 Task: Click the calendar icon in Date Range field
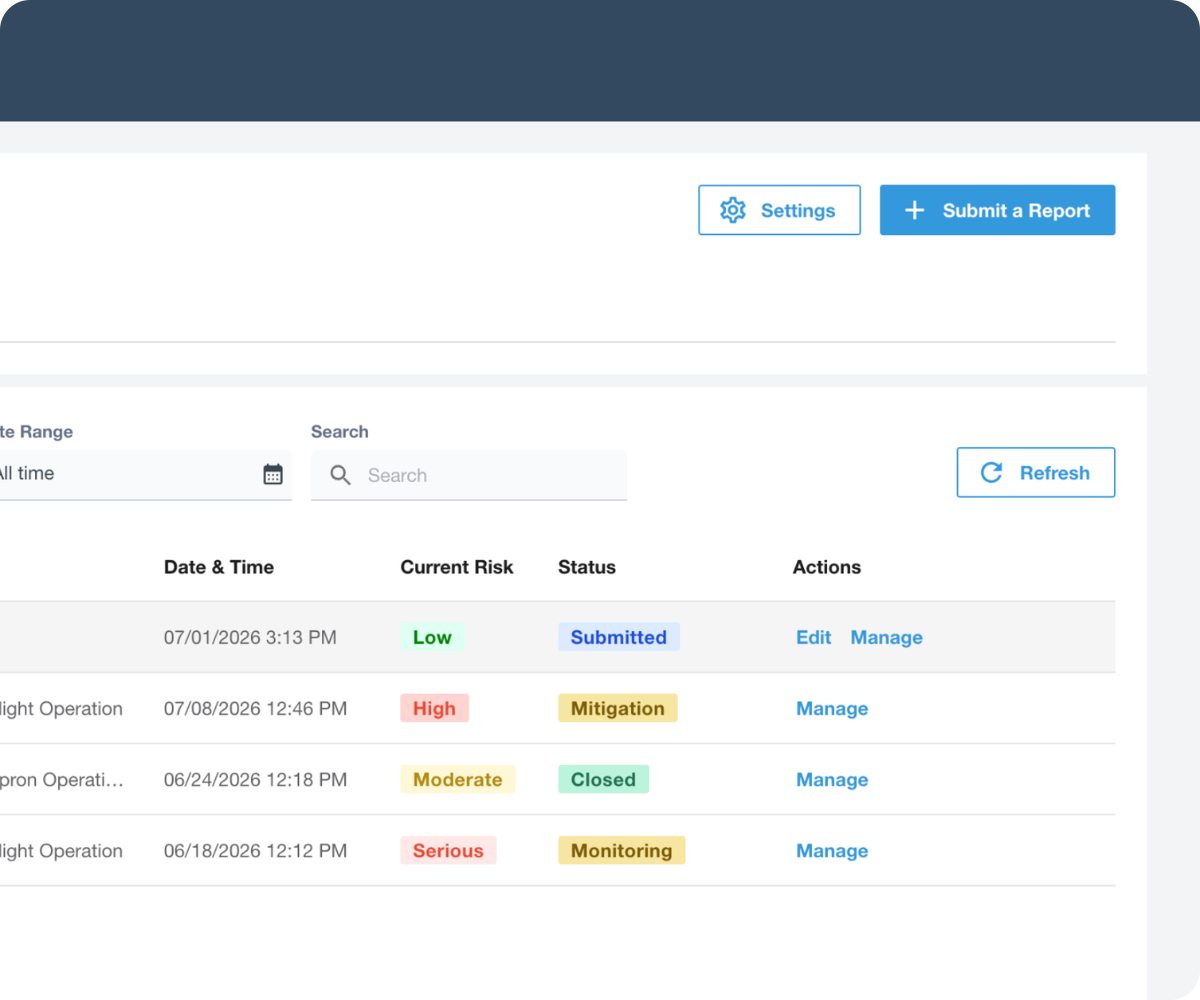click(x=273, y=474)
